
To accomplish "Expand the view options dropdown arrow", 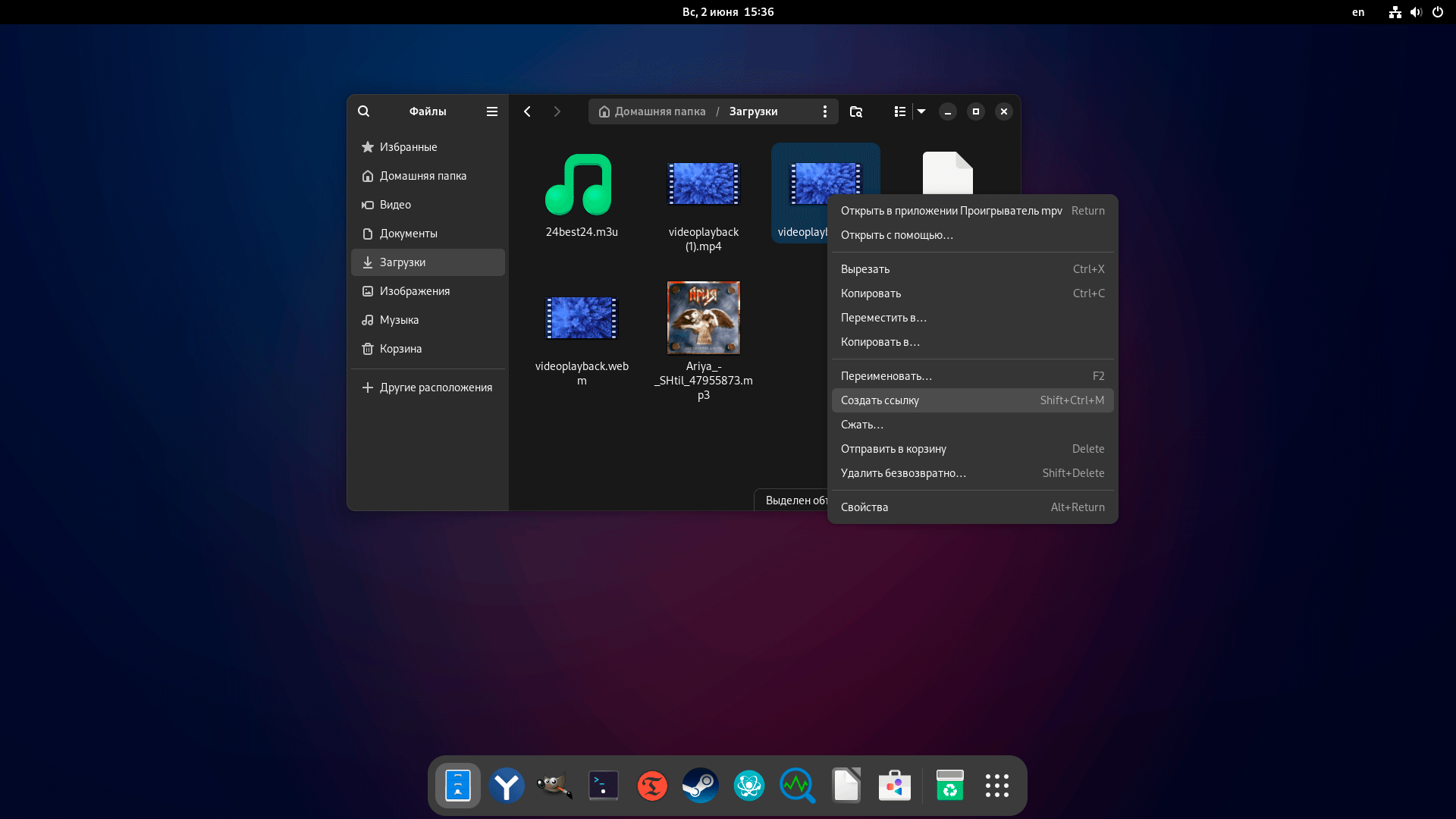I will point(921,111).
